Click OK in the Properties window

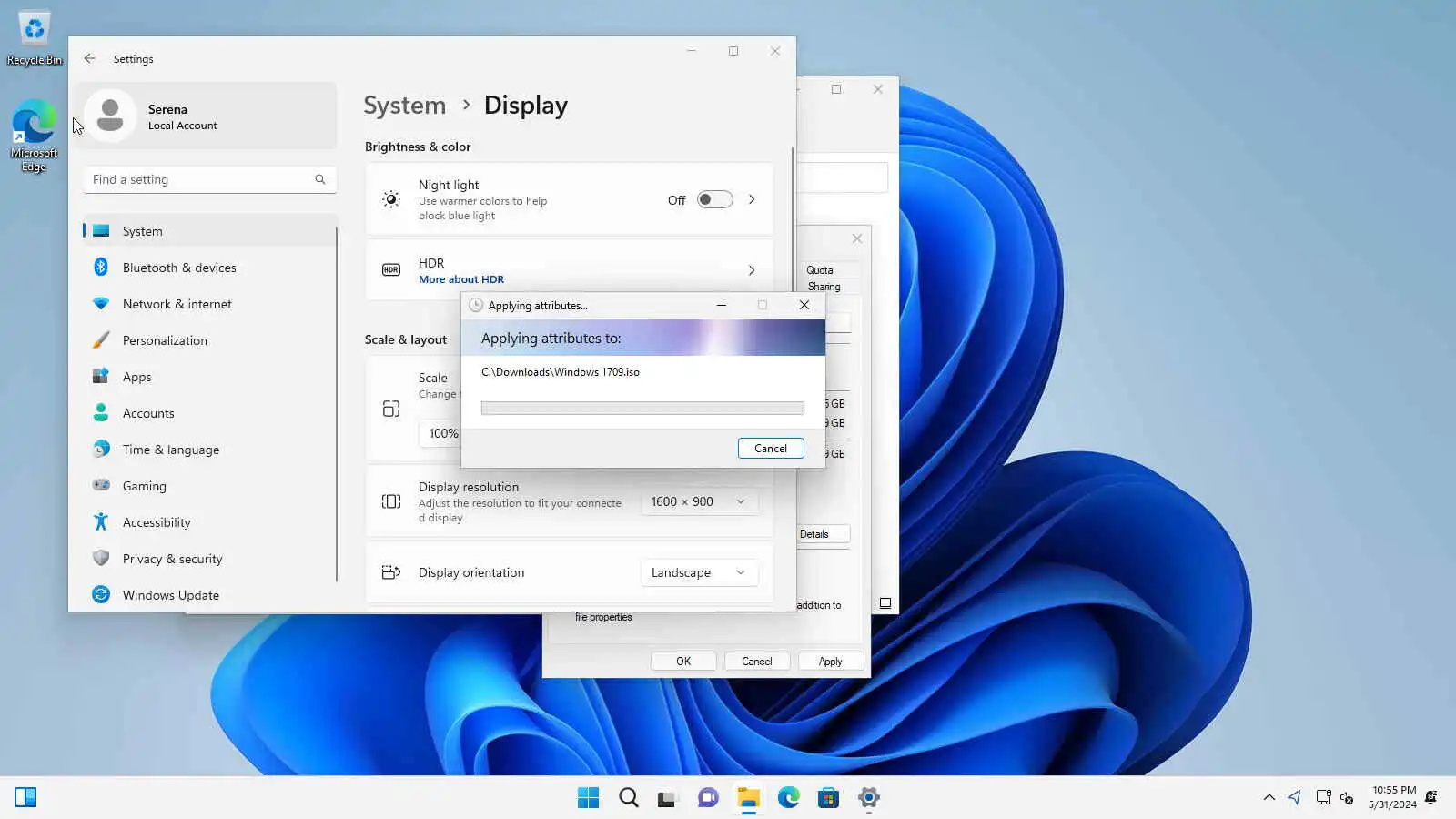(683, 662)
